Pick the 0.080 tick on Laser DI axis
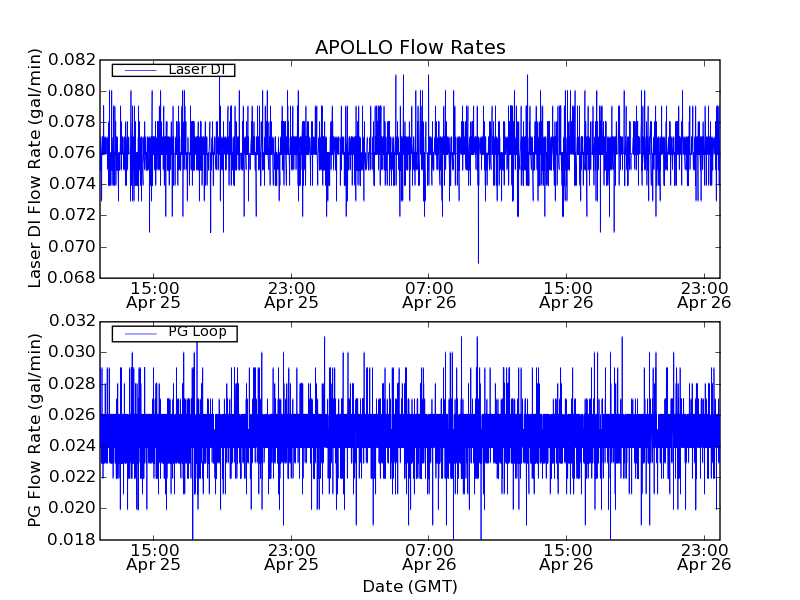Image resolution: width=800 pixels, height=600 pixels. (x=72, y=91)
